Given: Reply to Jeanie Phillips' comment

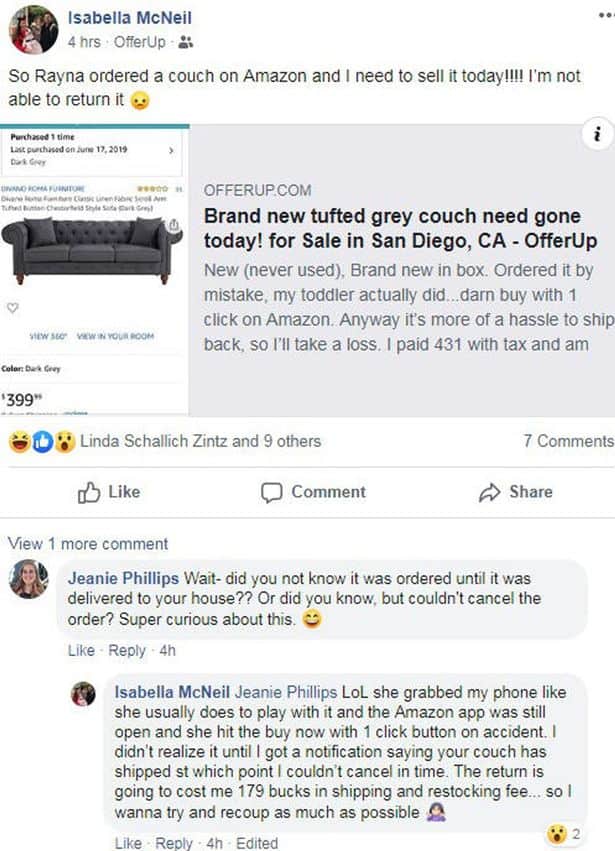Looking at the screenshot, I should [x=127, y=651].
